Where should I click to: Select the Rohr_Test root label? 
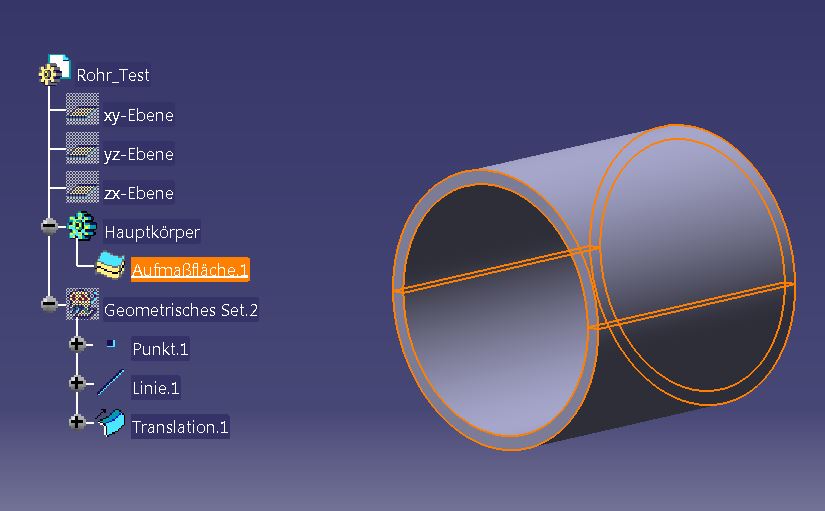pyautogui.click(x=113, y=75)
